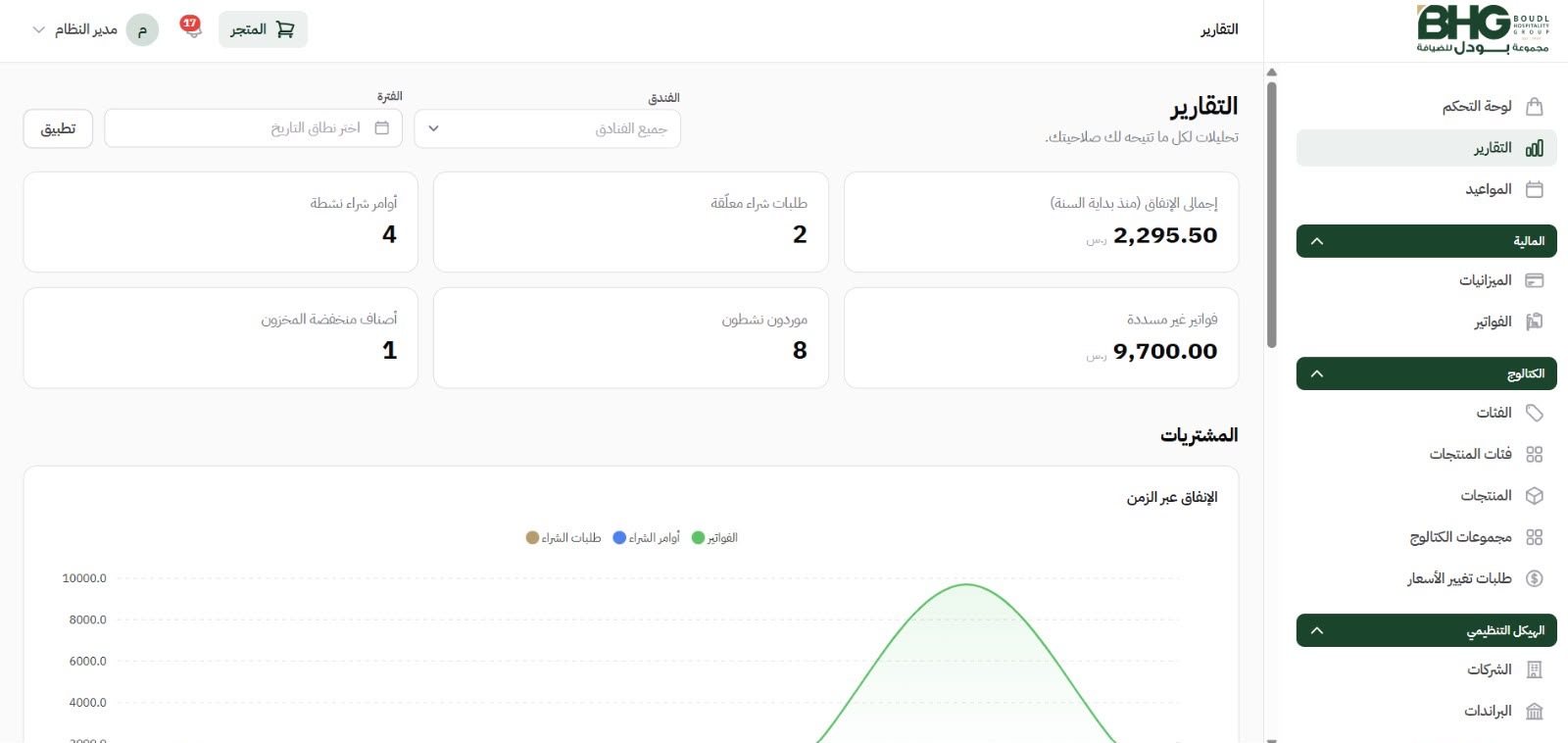Click the المشتريات section heading
Image resolution: width=1568 pixels, height=743 pixels.
point(1200,435)
